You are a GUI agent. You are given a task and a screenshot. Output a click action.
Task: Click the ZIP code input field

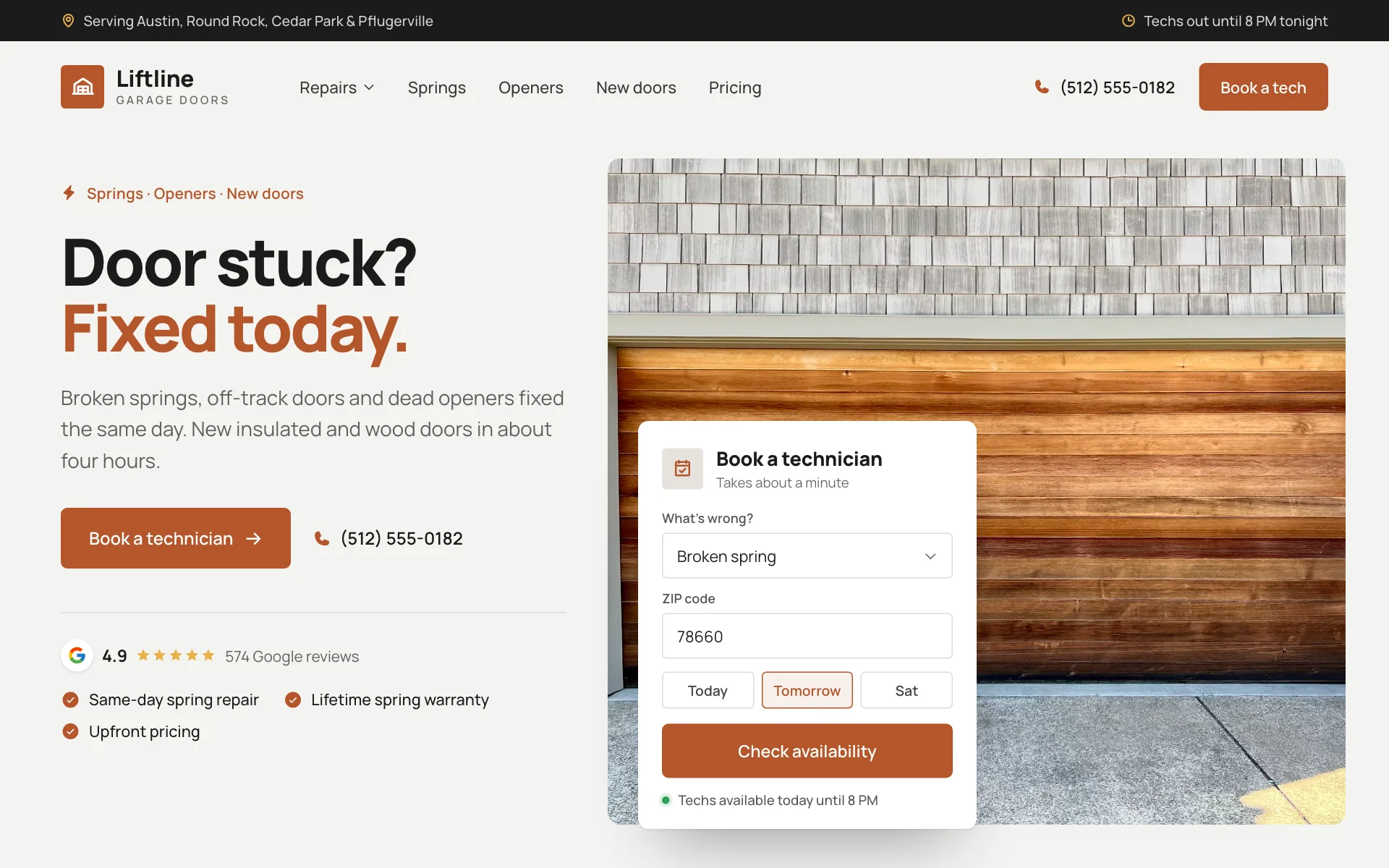(807, 636)
